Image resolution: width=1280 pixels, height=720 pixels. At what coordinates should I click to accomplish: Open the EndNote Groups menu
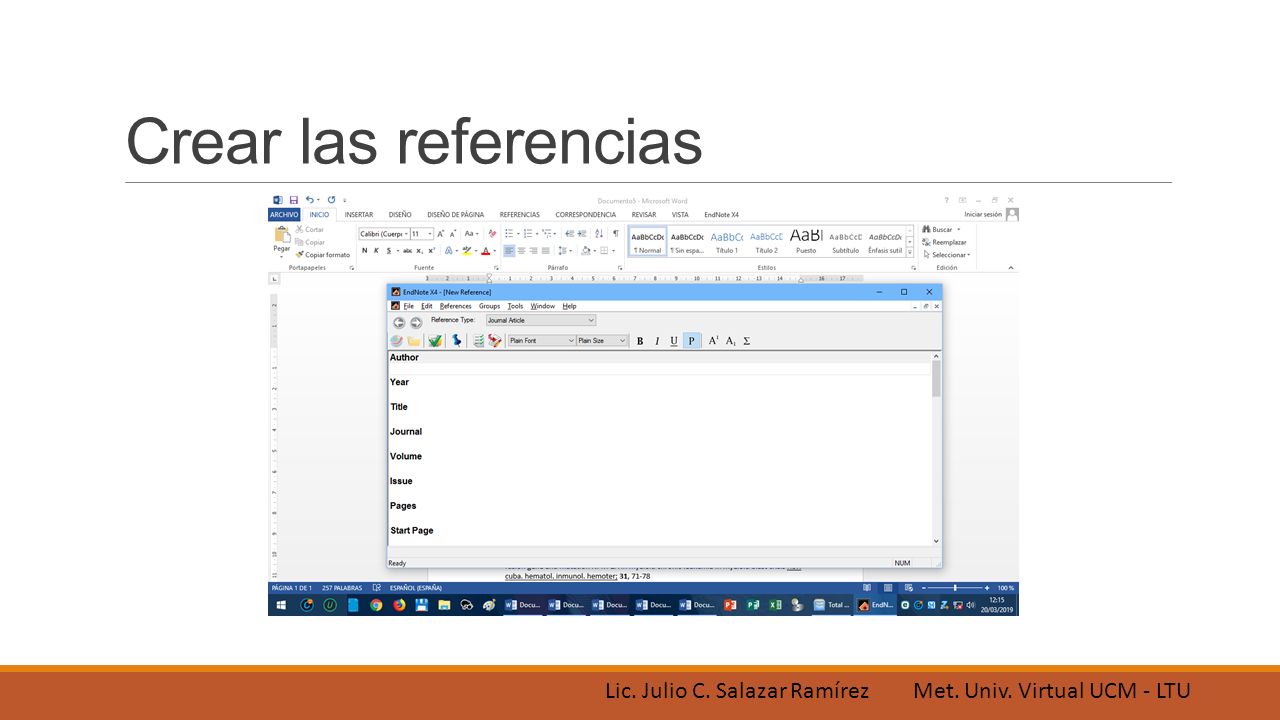point(489,306)
